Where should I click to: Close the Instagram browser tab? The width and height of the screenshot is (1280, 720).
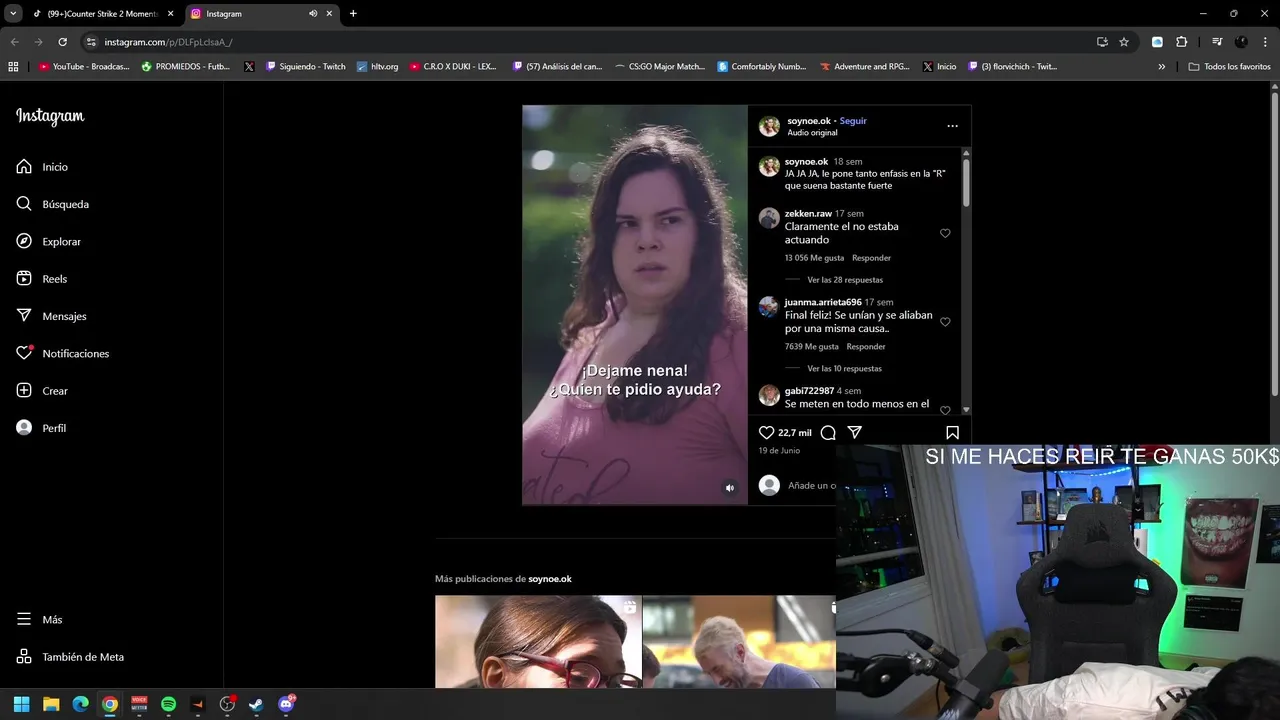[x=330, y=14]
